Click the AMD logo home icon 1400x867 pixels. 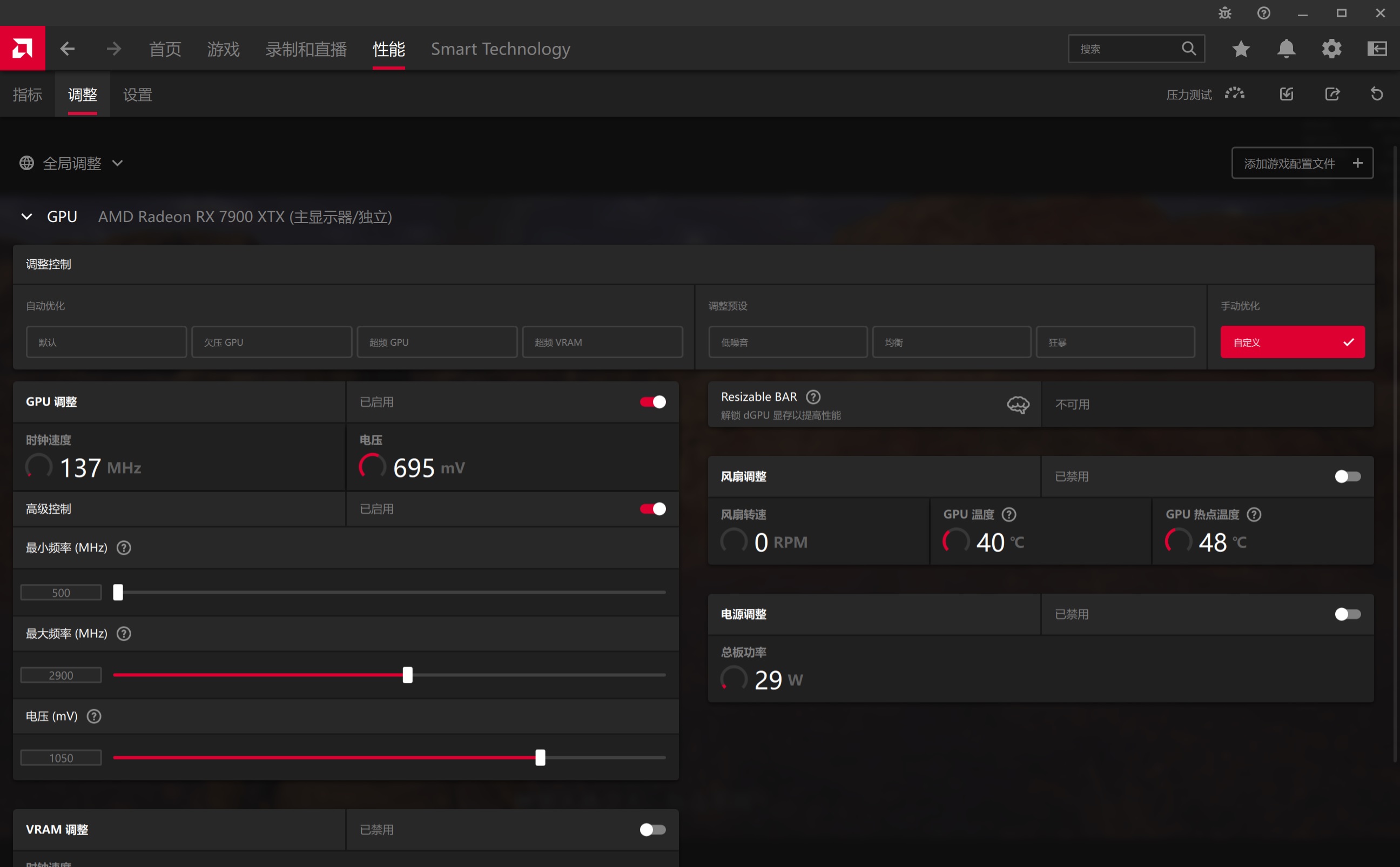22,48
